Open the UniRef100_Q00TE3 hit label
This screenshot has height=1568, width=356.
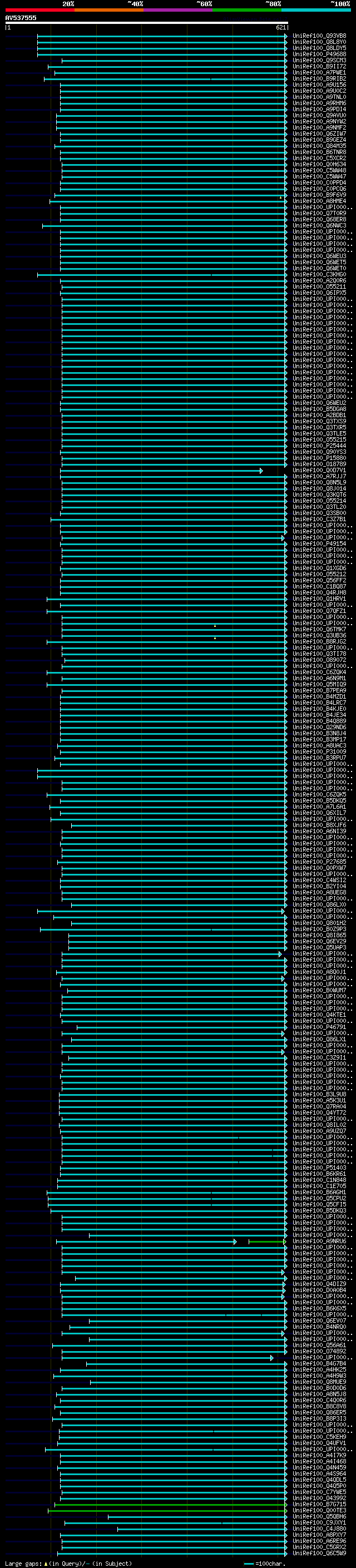click(319, 1510)
